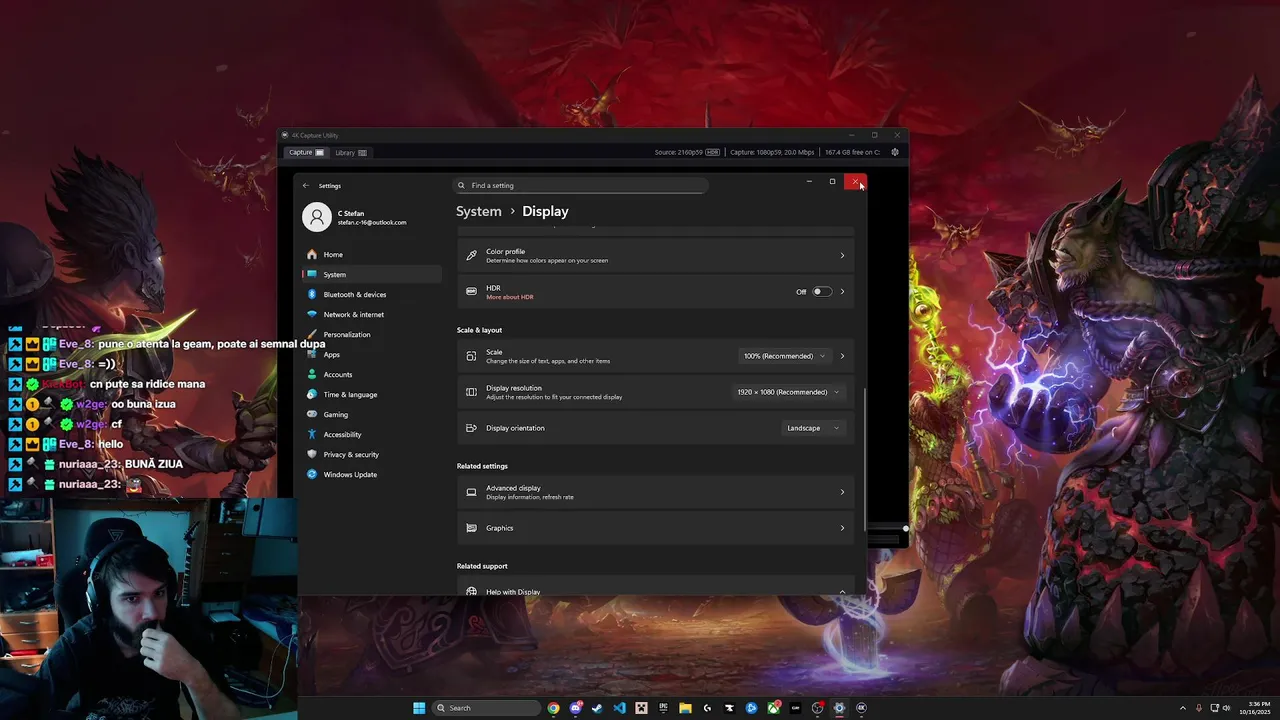1280x720 pixels.
Task: Select System in Settings sidebar
Action: (x=370, y=274)
